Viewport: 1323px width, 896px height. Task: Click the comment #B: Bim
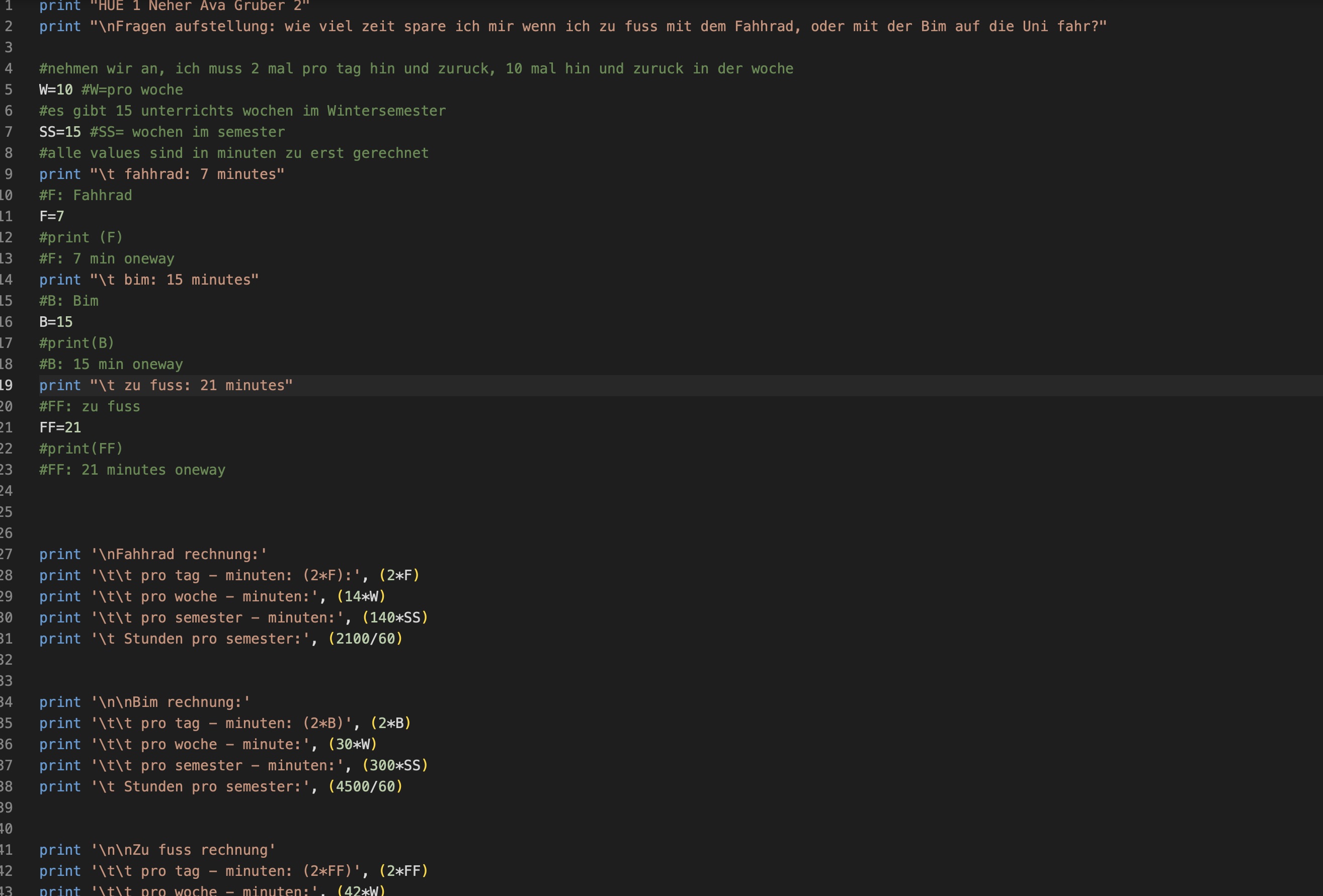coord(68,300)
